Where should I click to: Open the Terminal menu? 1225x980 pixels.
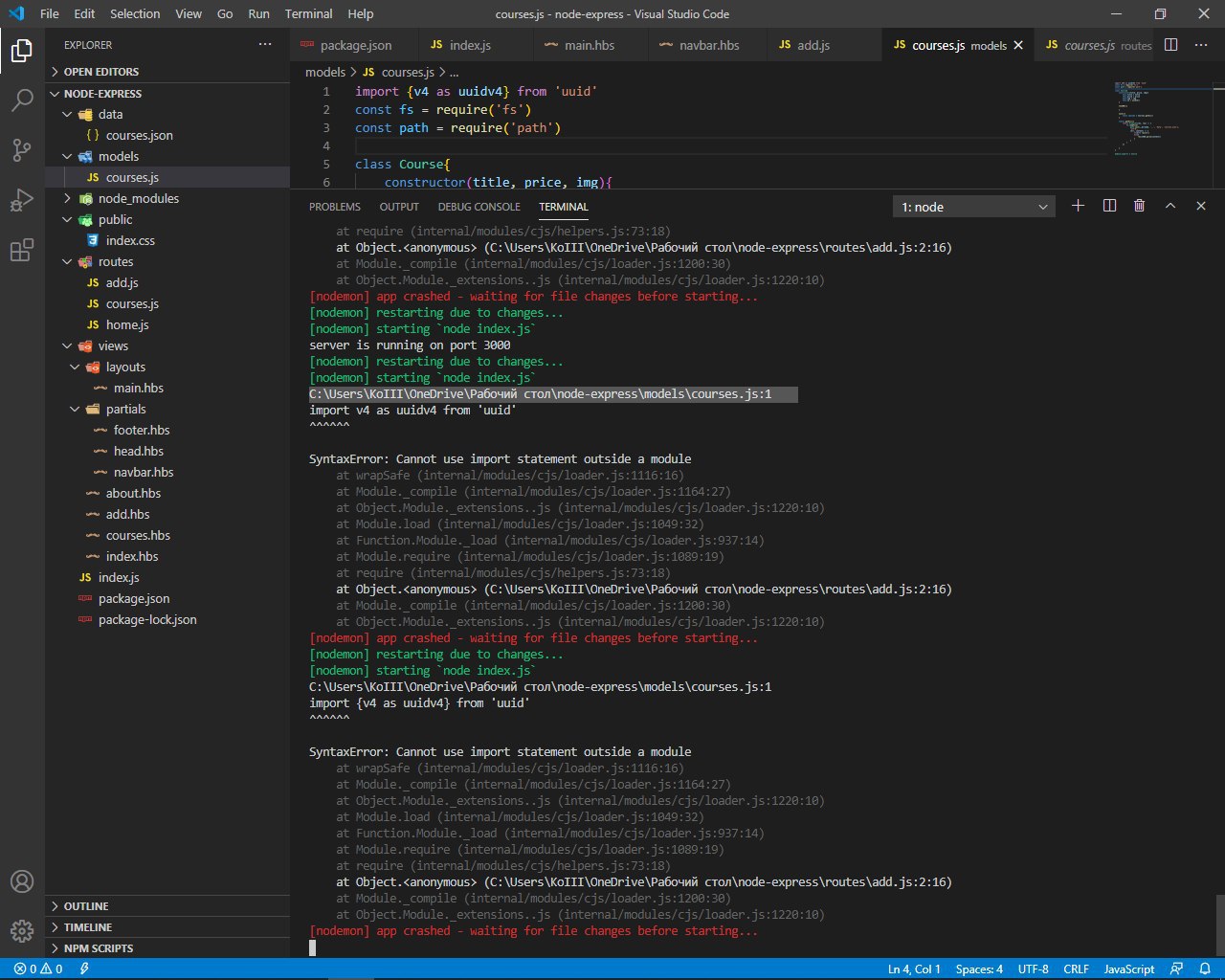click(x=308, y=13)
